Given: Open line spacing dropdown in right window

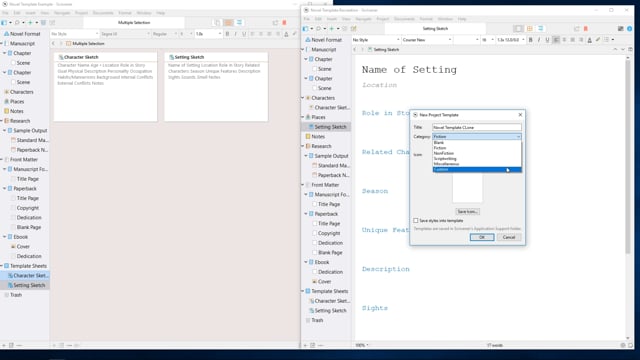Looking at the screenshot, I should point(511,40).
